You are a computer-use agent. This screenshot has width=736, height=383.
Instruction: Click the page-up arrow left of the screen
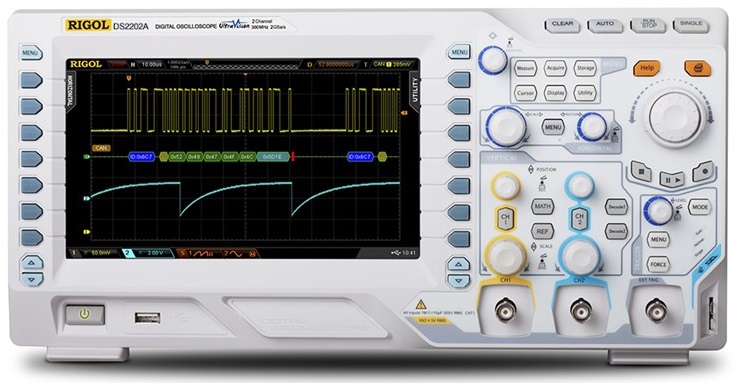31,262
